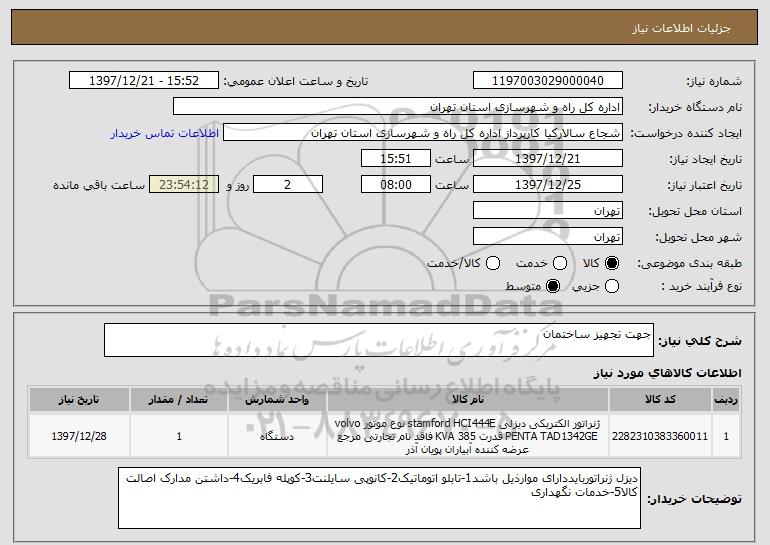Click the creation time field 15:51
The image size is (770, 545).
pyautogui.click(x=396, y=159)
